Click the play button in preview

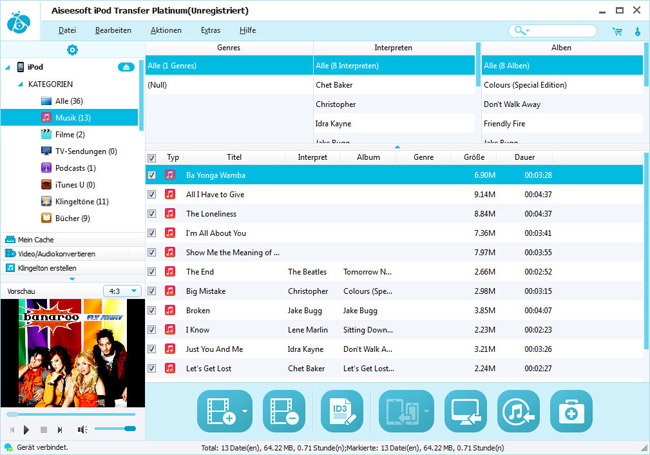point(27,430)
